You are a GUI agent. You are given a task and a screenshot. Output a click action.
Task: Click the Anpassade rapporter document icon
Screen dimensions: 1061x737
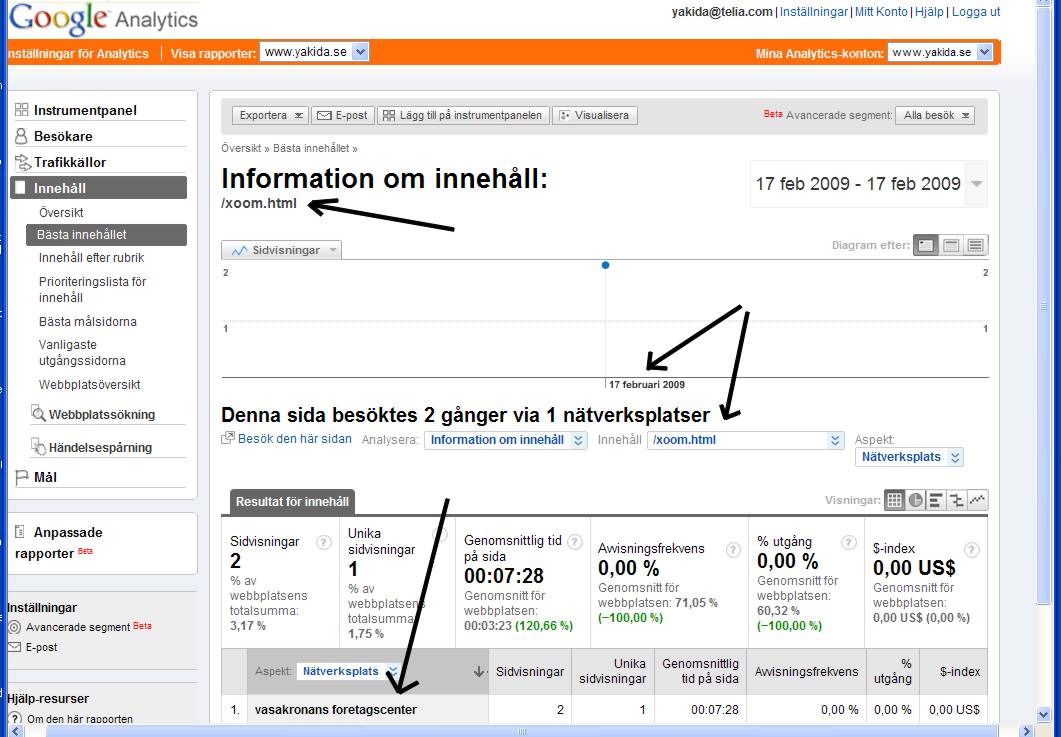click(x=20, y=532)
